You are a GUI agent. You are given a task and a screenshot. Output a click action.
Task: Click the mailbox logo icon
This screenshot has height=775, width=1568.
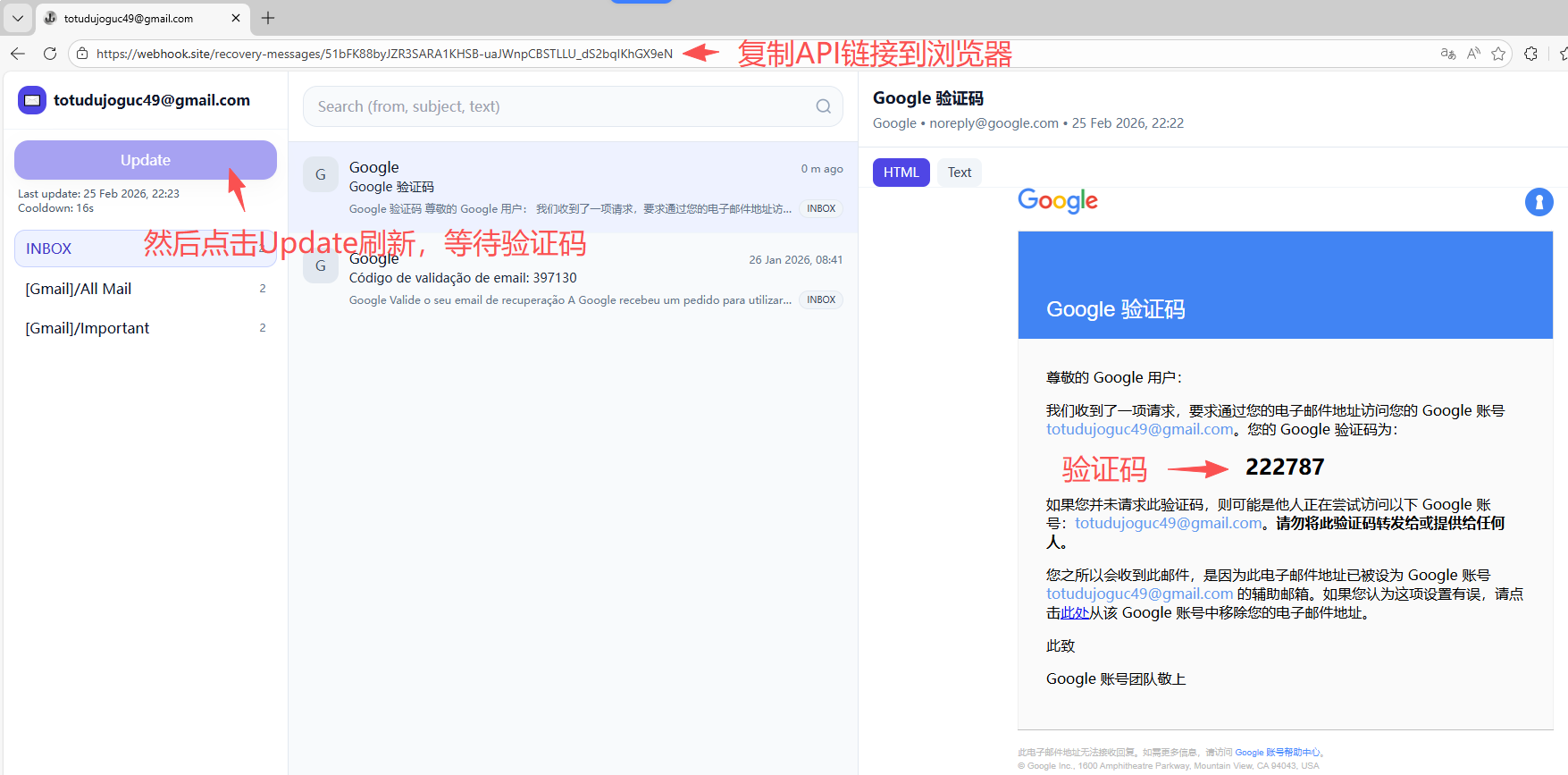[x=32, y=100]
